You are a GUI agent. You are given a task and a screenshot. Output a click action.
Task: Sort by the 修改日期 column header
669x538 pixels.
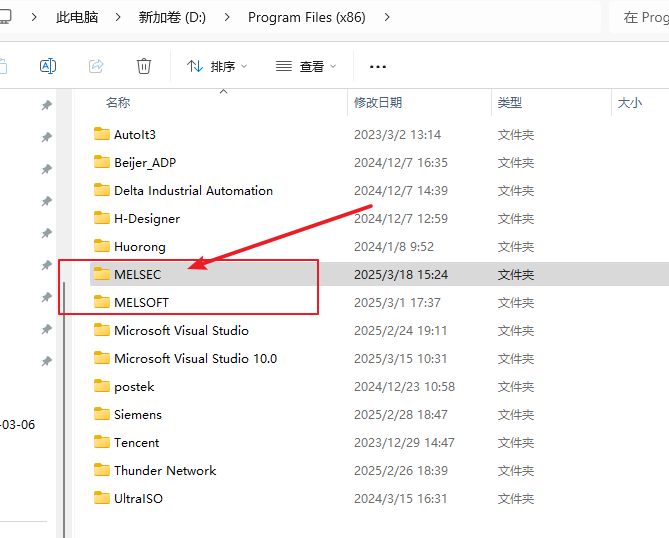(x=378, y=103)
